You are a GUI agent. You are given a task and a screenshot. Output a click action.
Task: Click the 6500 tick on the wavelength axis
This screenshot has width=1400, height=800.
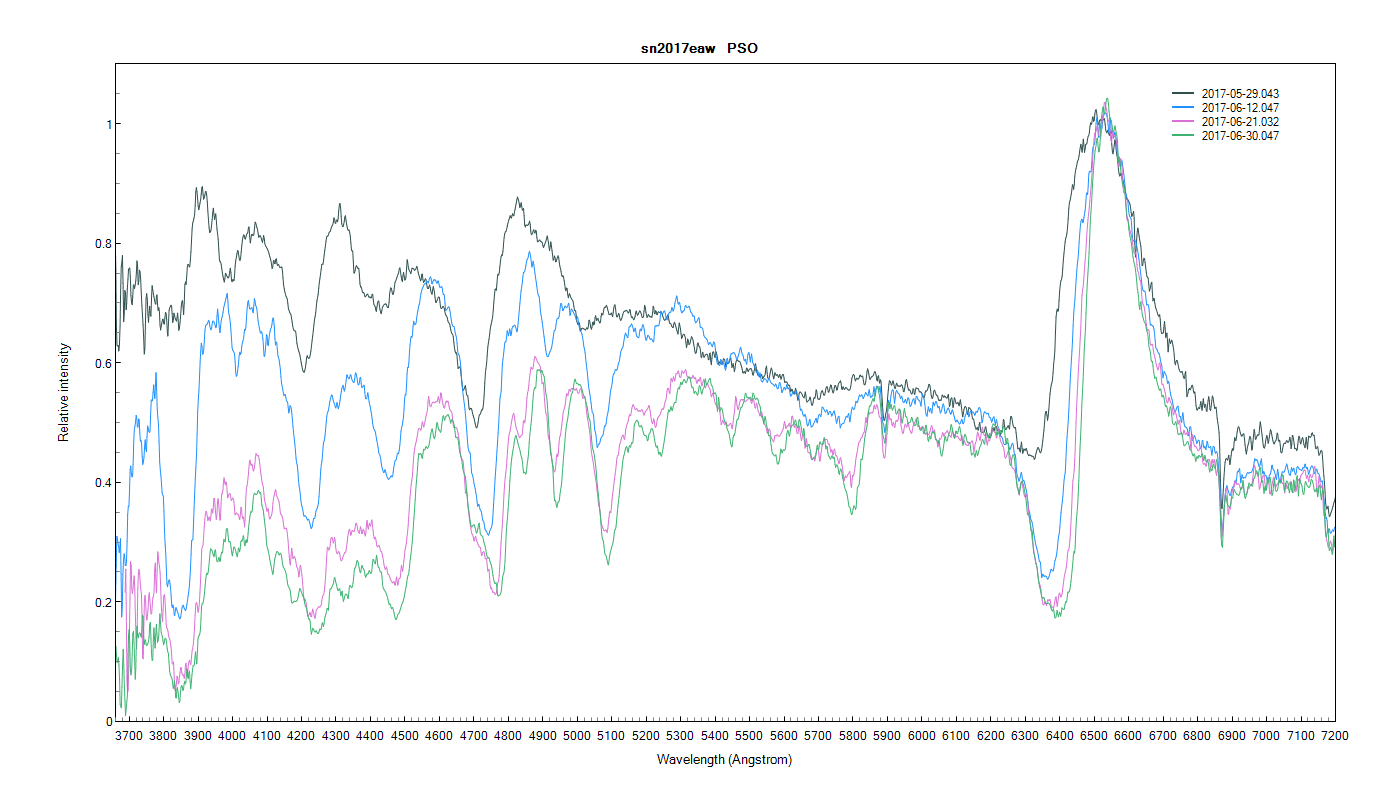1094,736
